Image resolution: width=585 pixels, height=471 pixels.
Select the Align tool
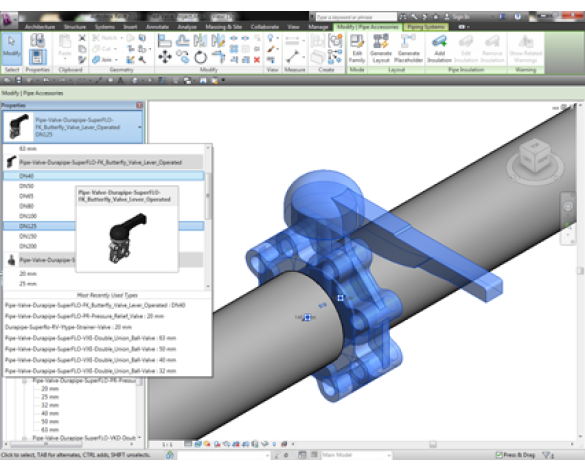click(165, 41)
